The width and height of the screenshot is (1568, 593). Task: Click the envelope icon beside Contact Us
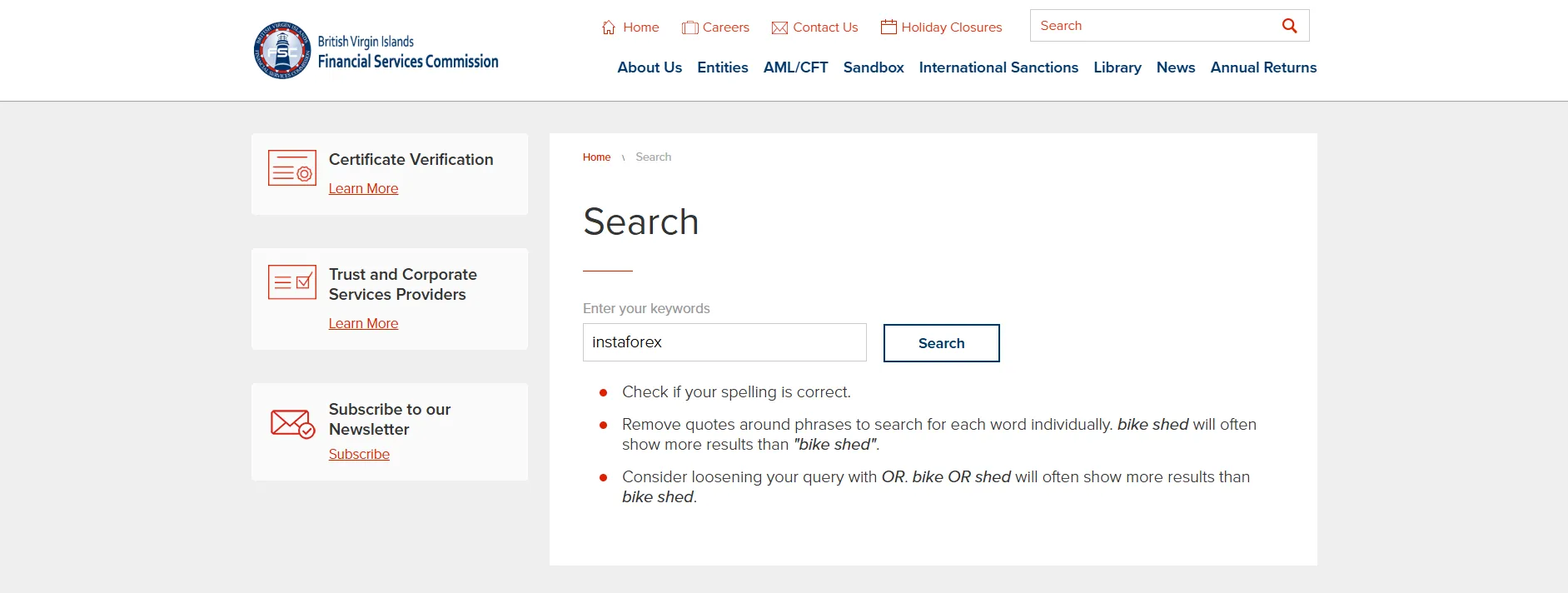click(779, 27)
